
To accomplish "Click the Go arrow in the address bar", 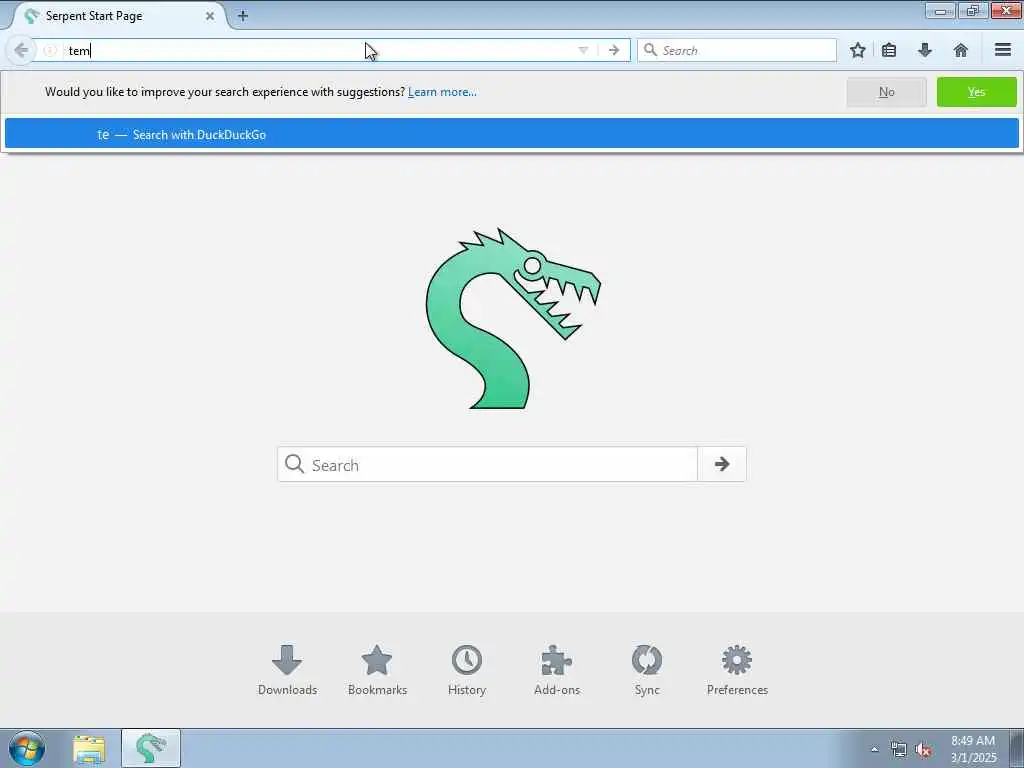I will click(x=614, y=50).
